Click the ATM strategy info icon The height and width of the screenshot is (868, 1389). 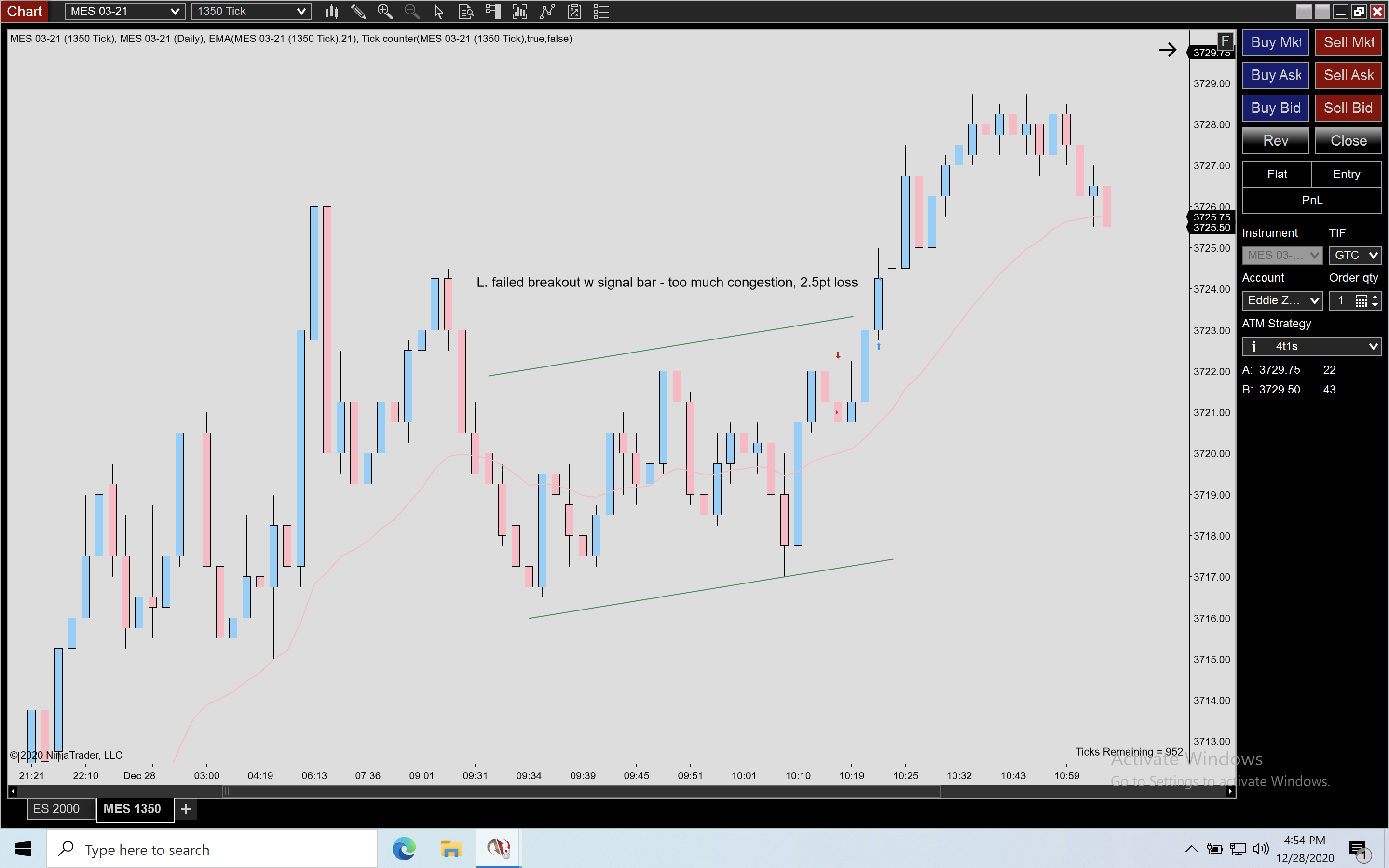click(1254, 346)
